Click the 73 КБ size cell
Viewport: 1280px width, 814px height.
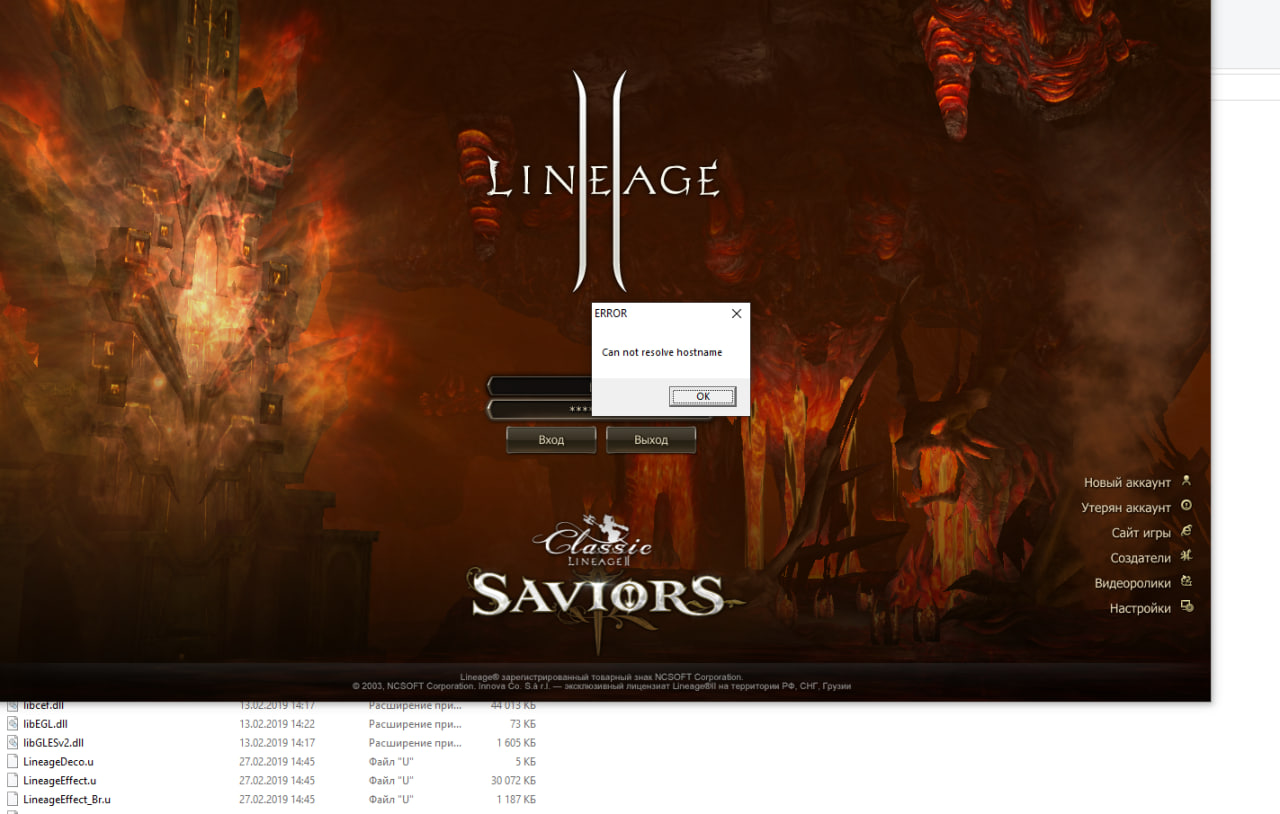click(x=522, y=724)
